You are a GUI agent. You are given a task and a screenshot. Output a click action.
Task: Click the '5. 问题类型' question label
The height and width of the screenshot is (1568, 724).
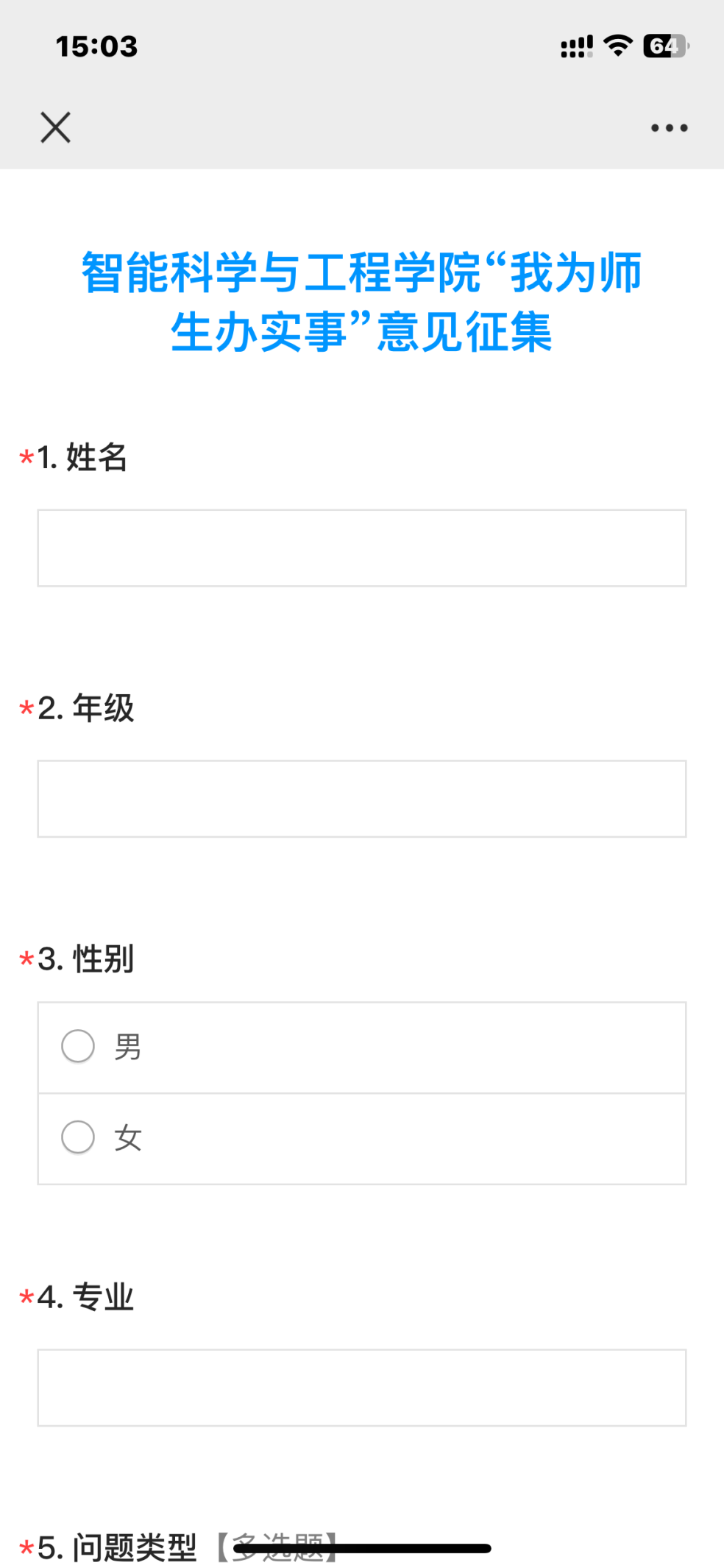pyautogui.click(x=118, y=1547)
